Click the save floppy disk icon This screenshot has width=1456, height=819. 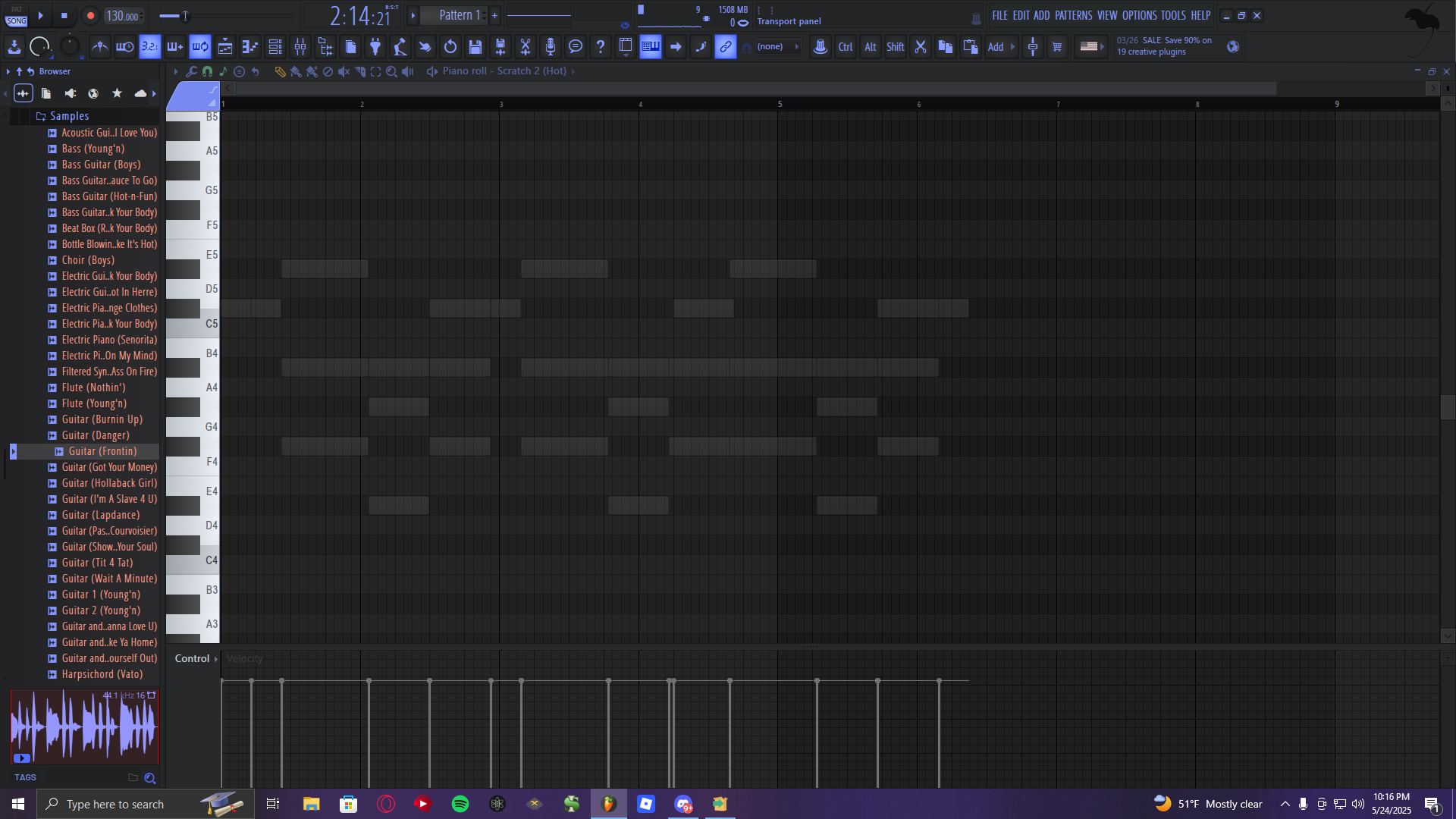[x=475, y=47]
